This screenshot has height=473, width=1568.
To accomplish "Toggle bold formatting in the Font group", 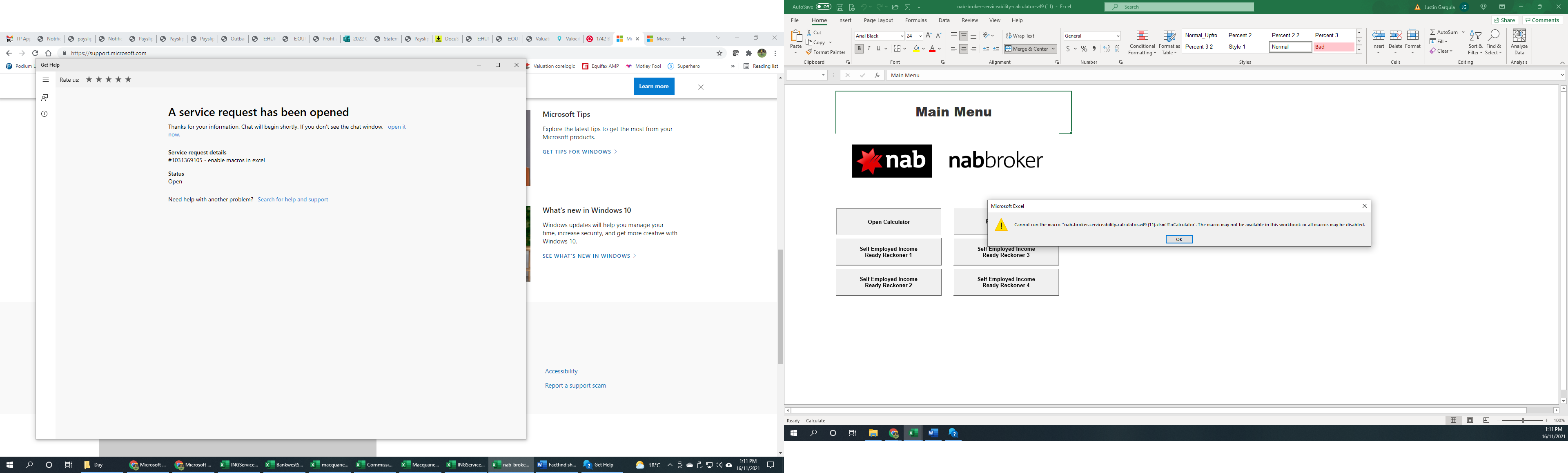I will pyautogui.click(x=860, y=49).
